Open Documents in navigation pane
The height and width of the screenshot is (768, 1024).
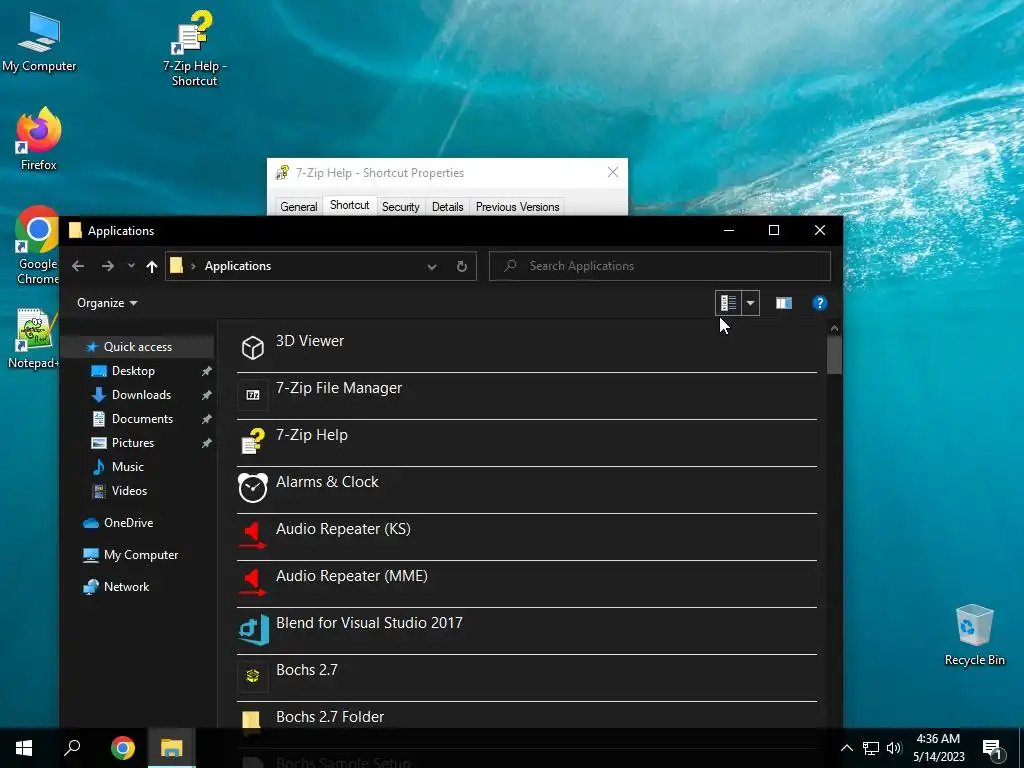pos(142,419)
